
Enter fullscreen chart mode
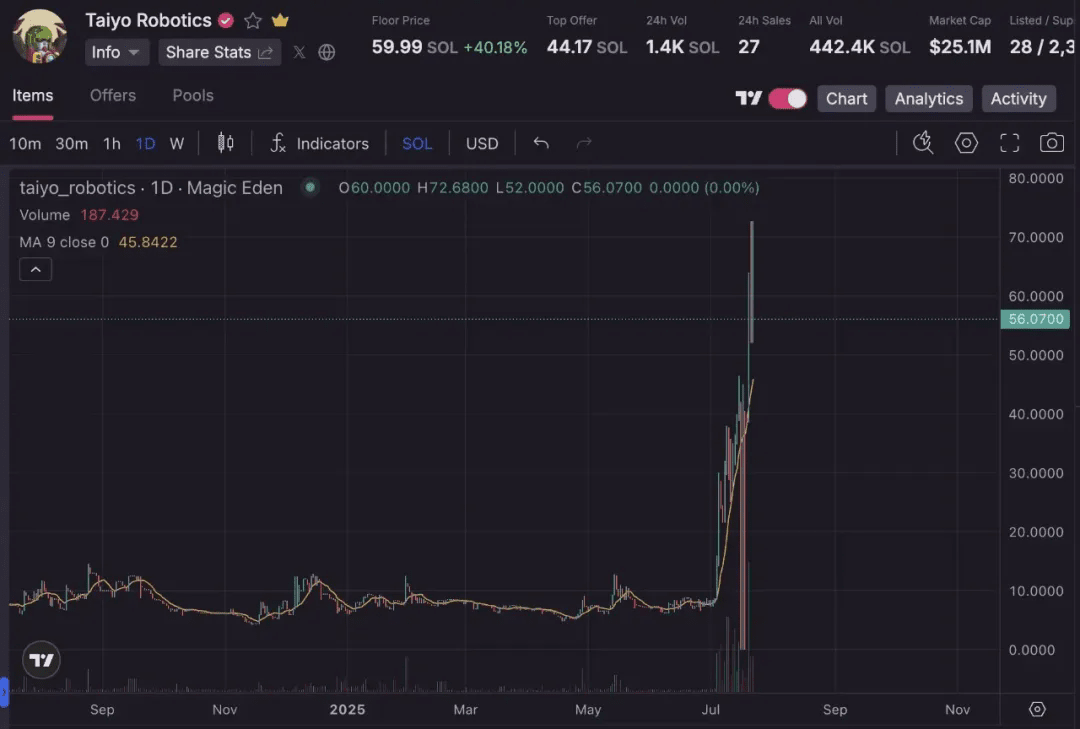click(1009, 143)
